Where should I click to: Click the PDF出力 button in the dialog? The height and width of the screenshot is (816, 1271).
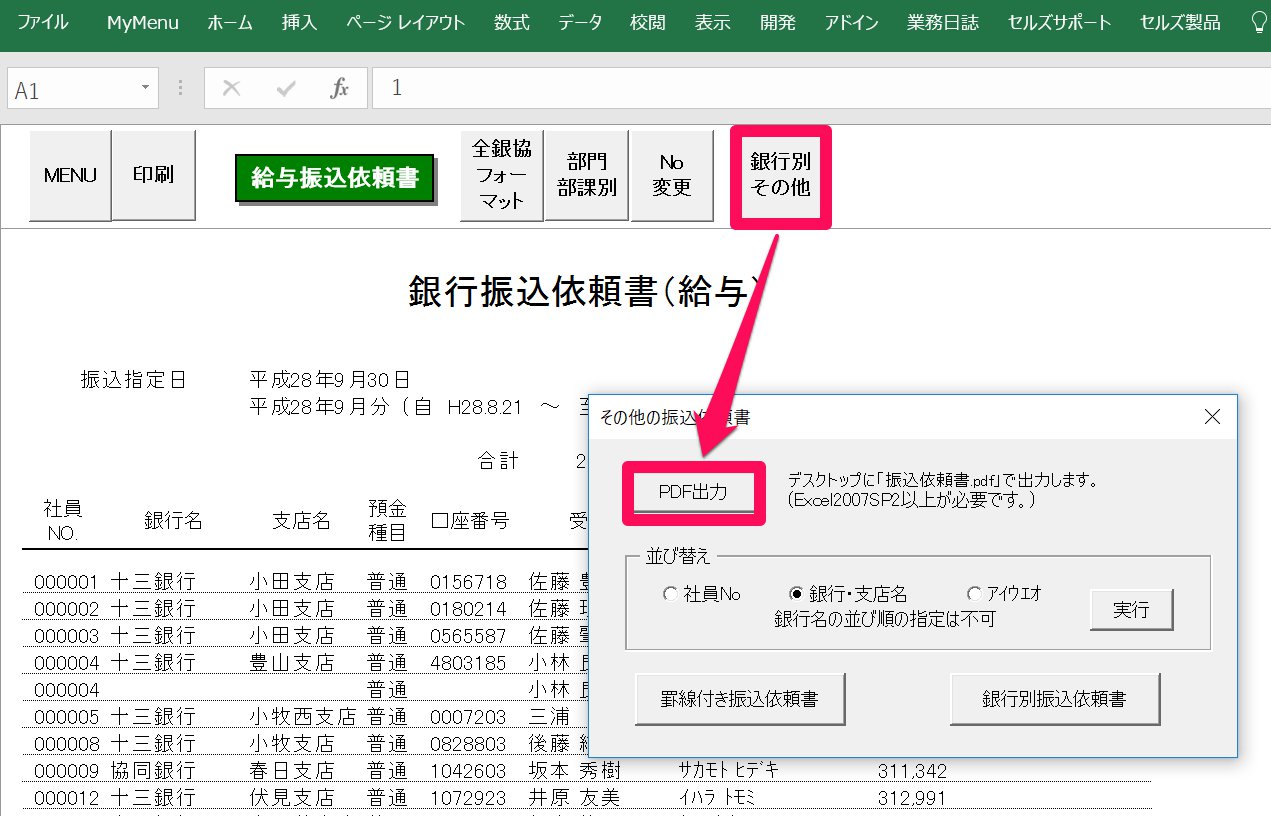coord(693,492)
